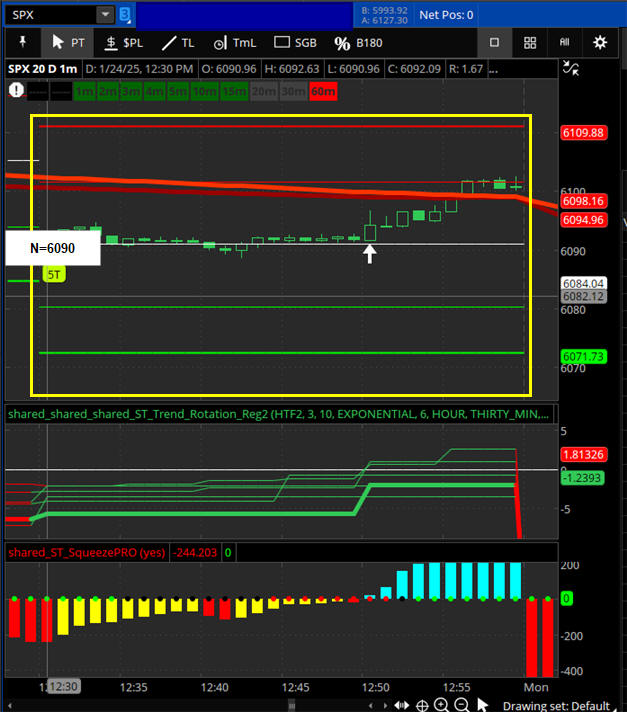This screenshot has height=712, width=627.
Task: Click the Mon label on time axis
Action: pos(536,687)
